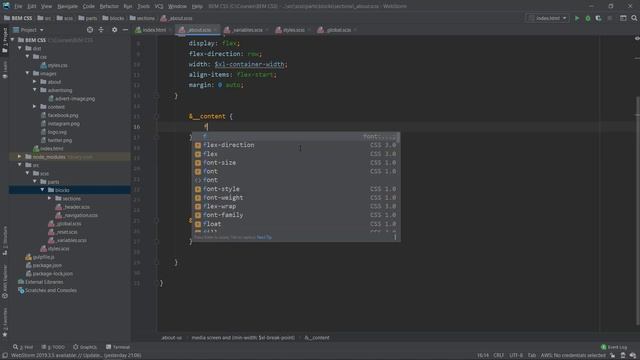Start debugging with the green bug icon
The image size is (640, 360).
(588, 18)
